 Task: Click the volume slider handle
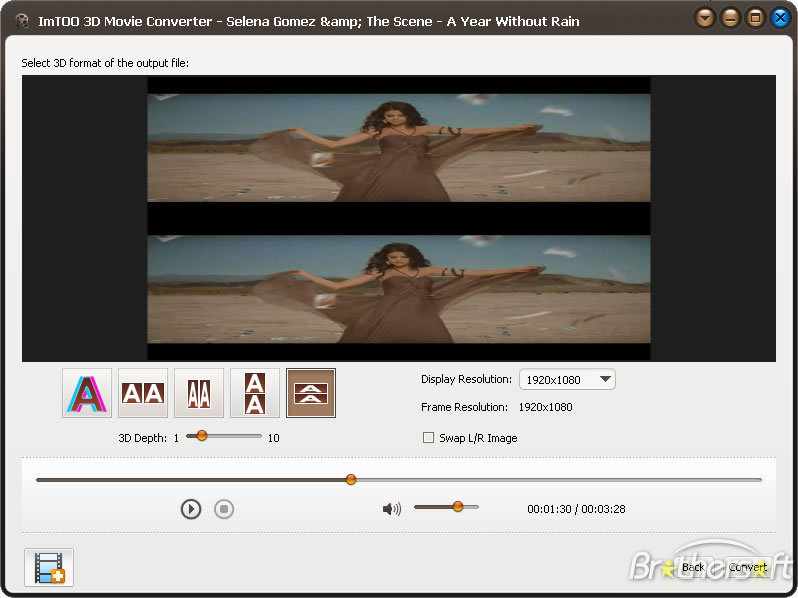pyautogui.click(x=458, y=506)
